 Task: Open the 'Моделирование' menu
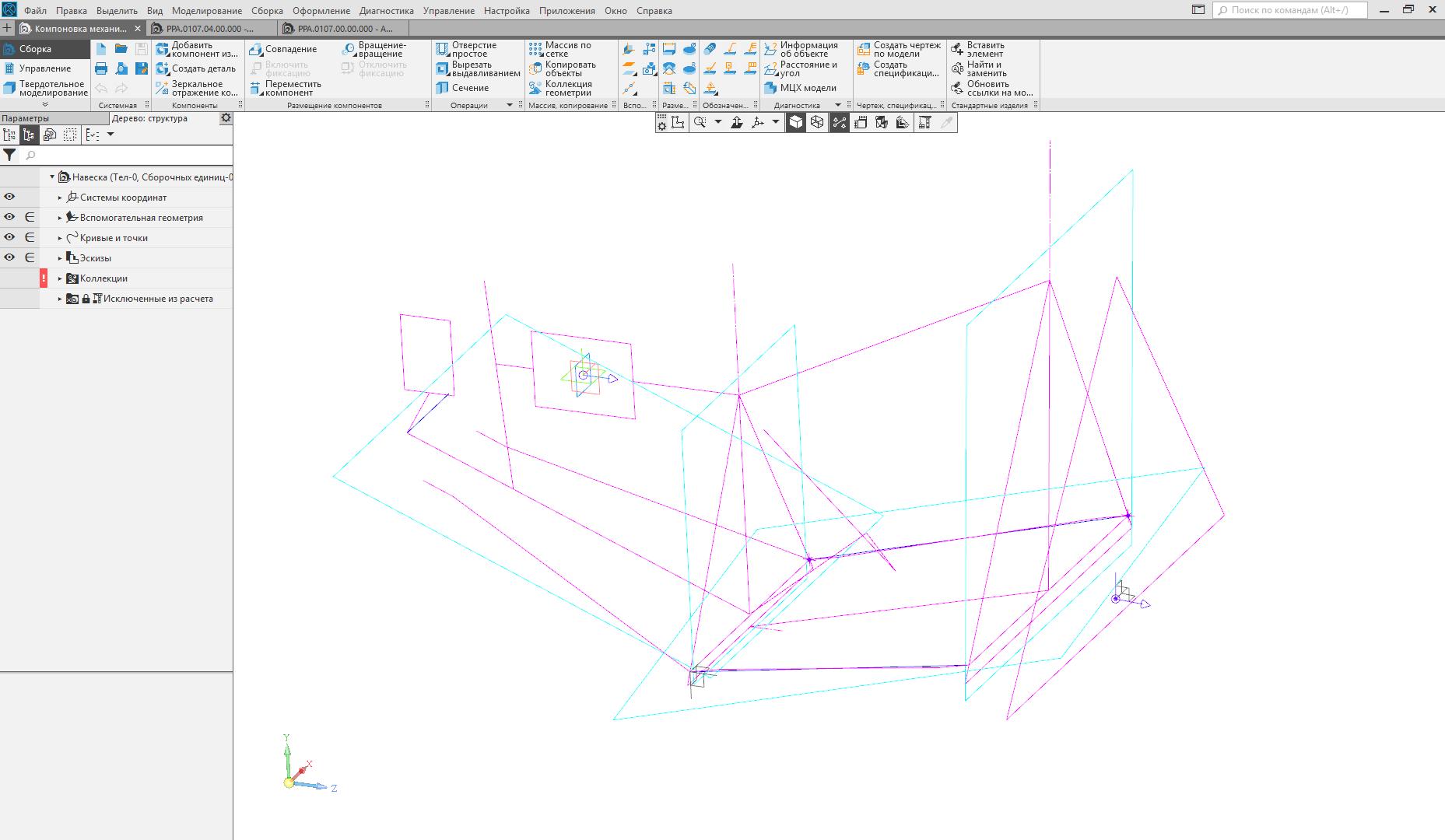(x=206, y=11)
